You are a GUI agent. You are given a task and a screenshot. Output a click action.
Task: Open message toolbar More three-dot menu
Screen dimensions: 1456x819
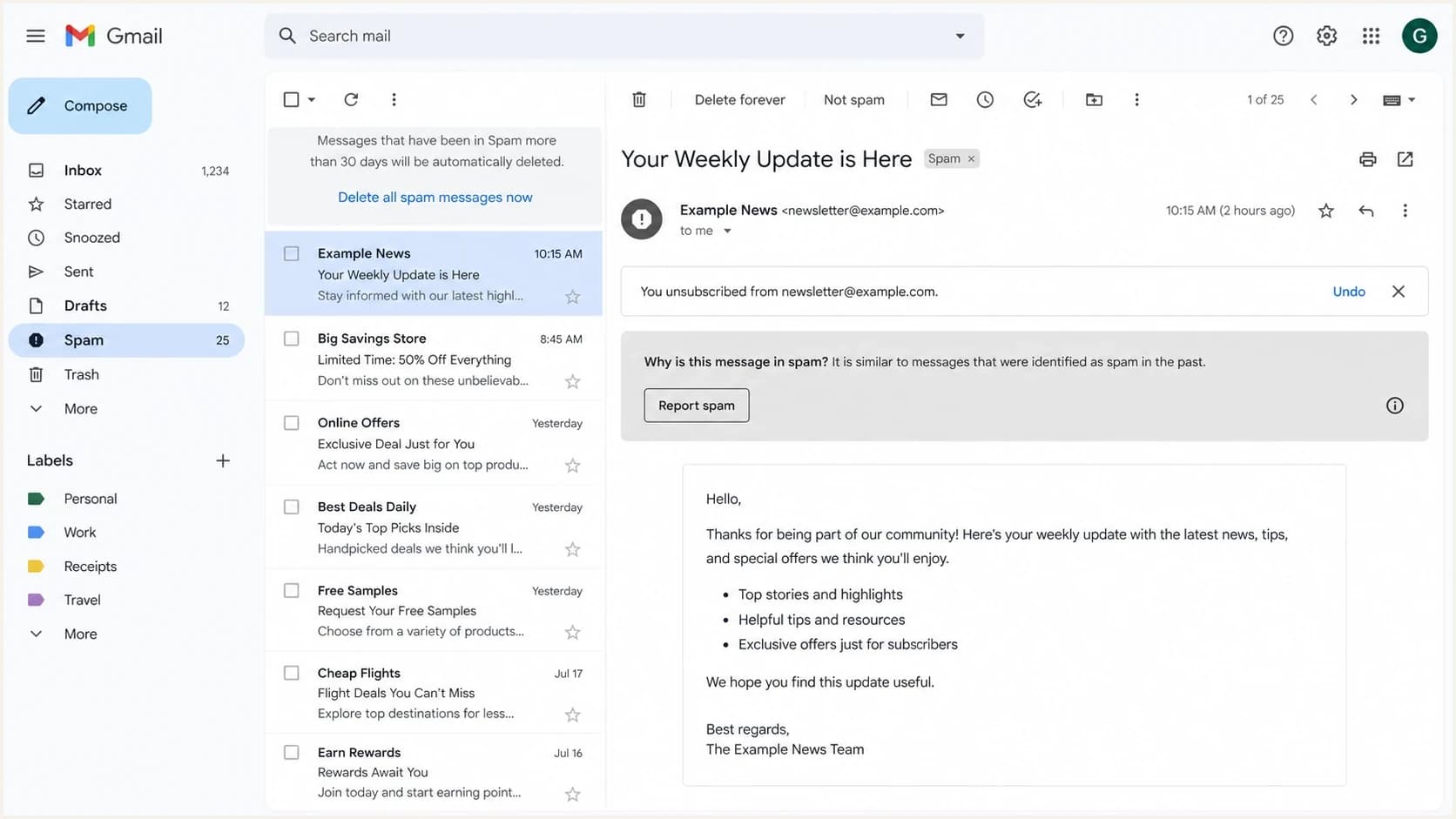pos(1136,99)
